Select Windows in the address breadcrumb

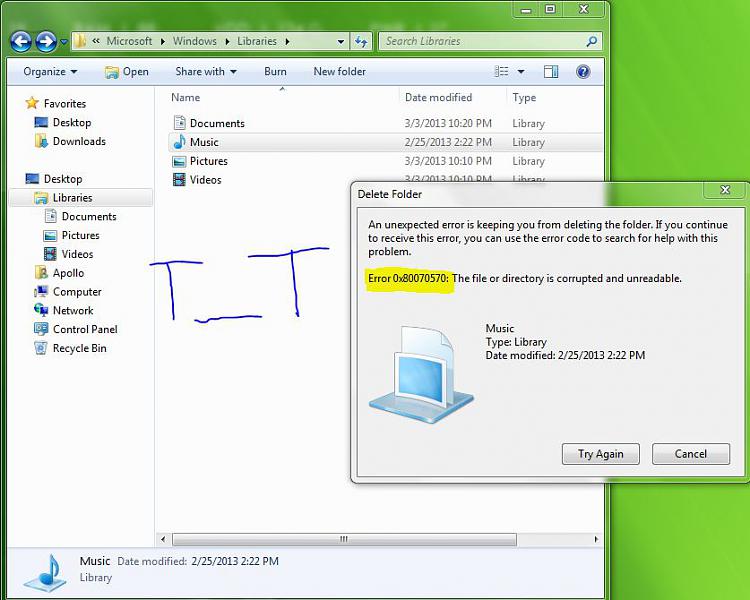coord(195,41)
